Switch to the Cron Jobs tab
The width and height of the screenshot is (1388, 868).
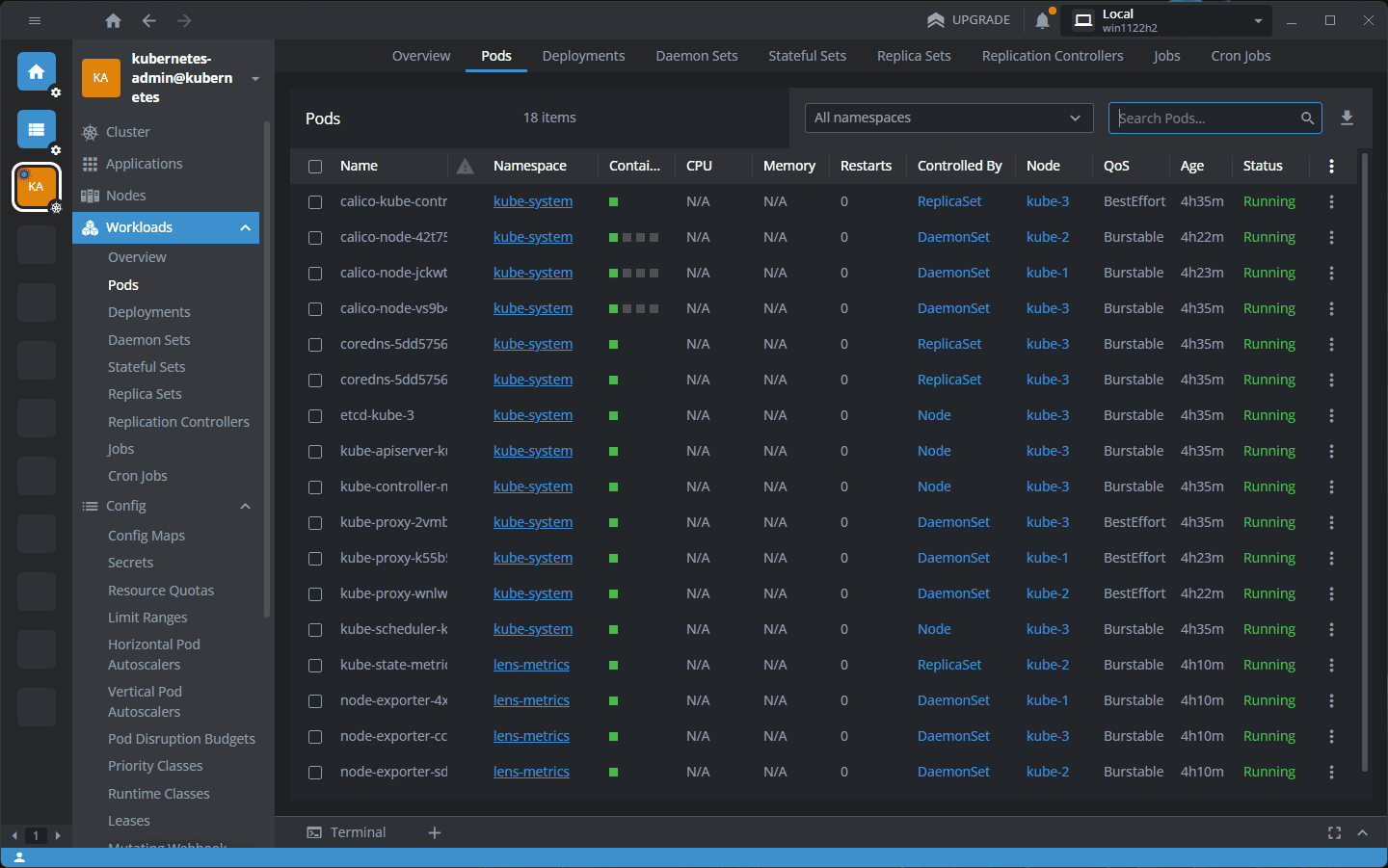point(1241,56)
